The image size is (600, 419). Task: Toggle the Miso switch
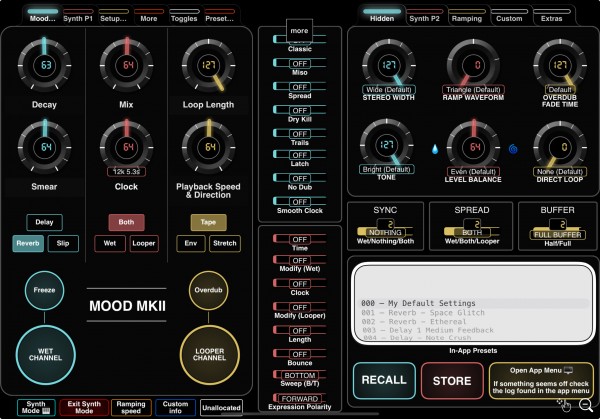[300, 64]
